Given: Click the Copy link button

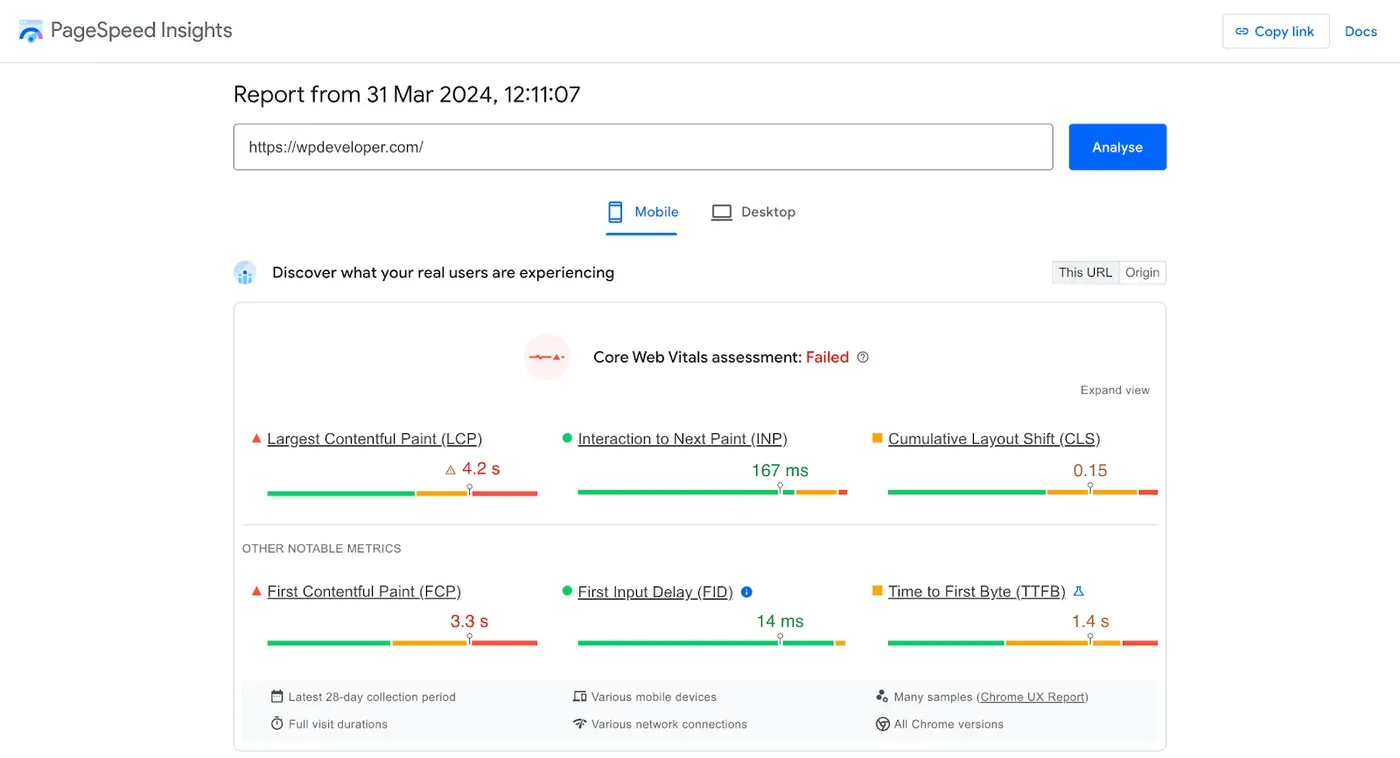Looking at the screenshot, I should point(1276,31).
